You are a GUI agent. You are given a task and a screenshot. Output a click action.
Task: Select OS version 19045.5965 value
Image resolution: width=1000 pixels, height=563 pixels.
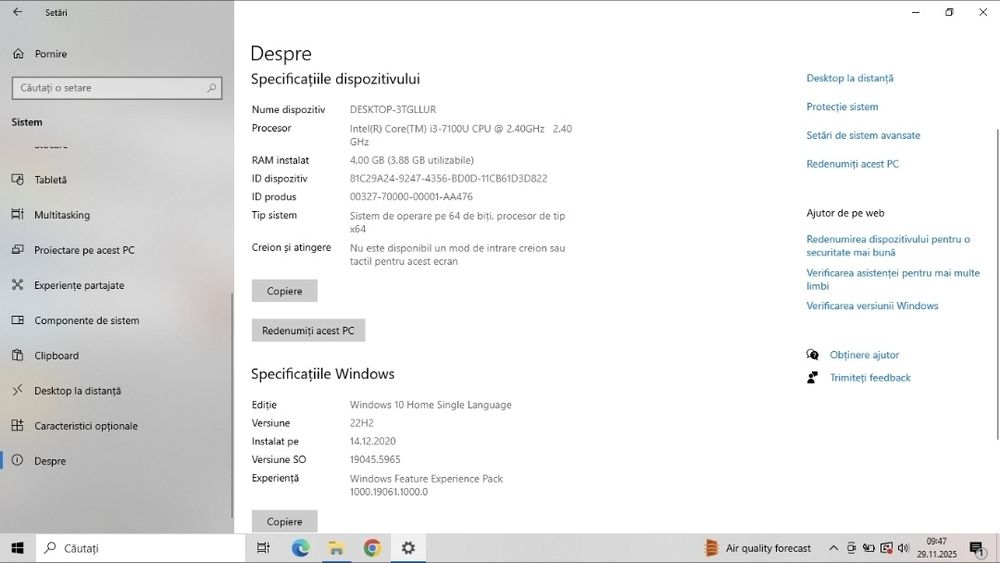pyautogui.click(x=375, y=459)
